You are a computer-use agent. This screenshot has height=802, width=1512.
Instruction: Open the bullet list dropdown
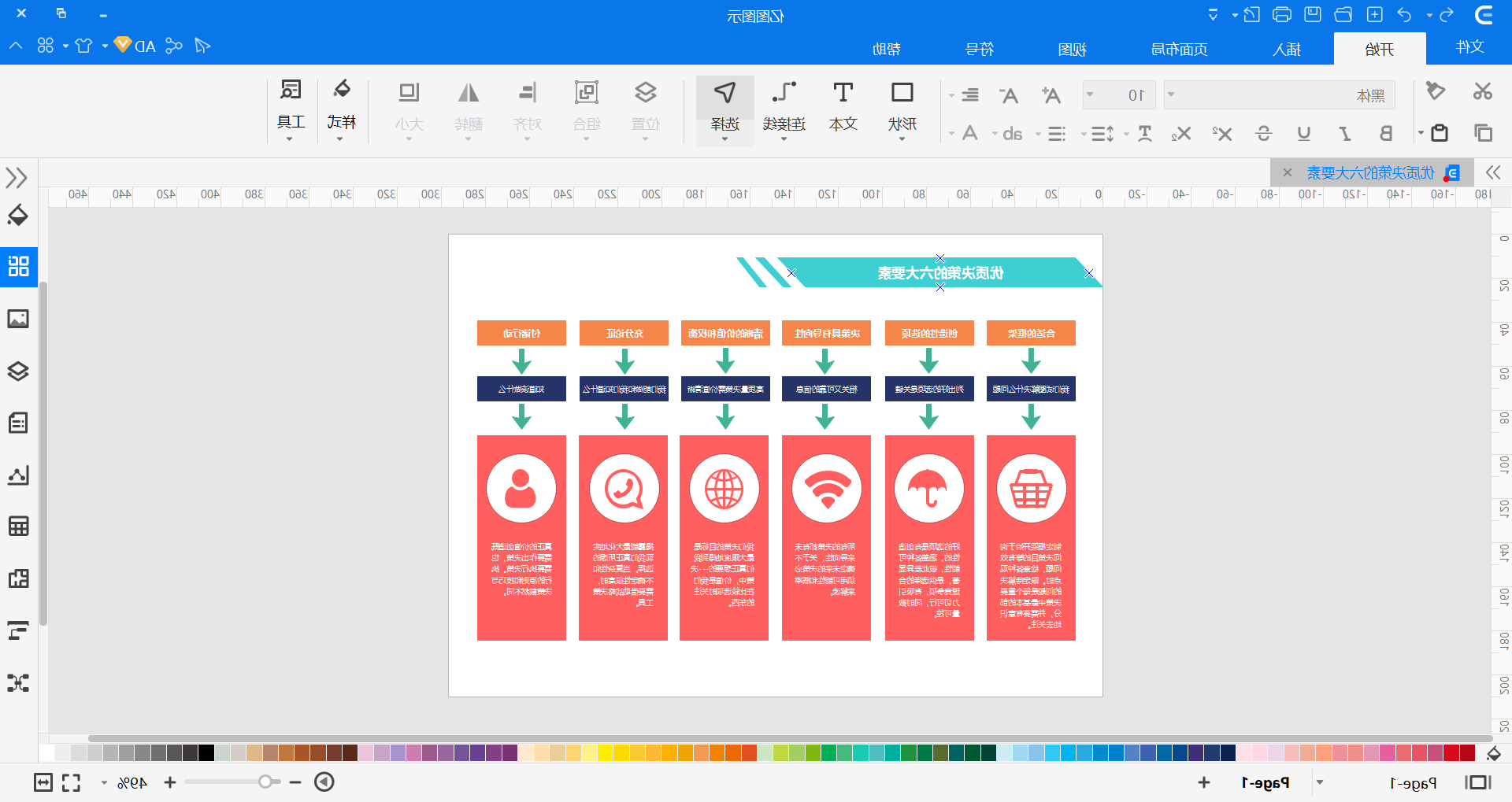coord(1038,134)
